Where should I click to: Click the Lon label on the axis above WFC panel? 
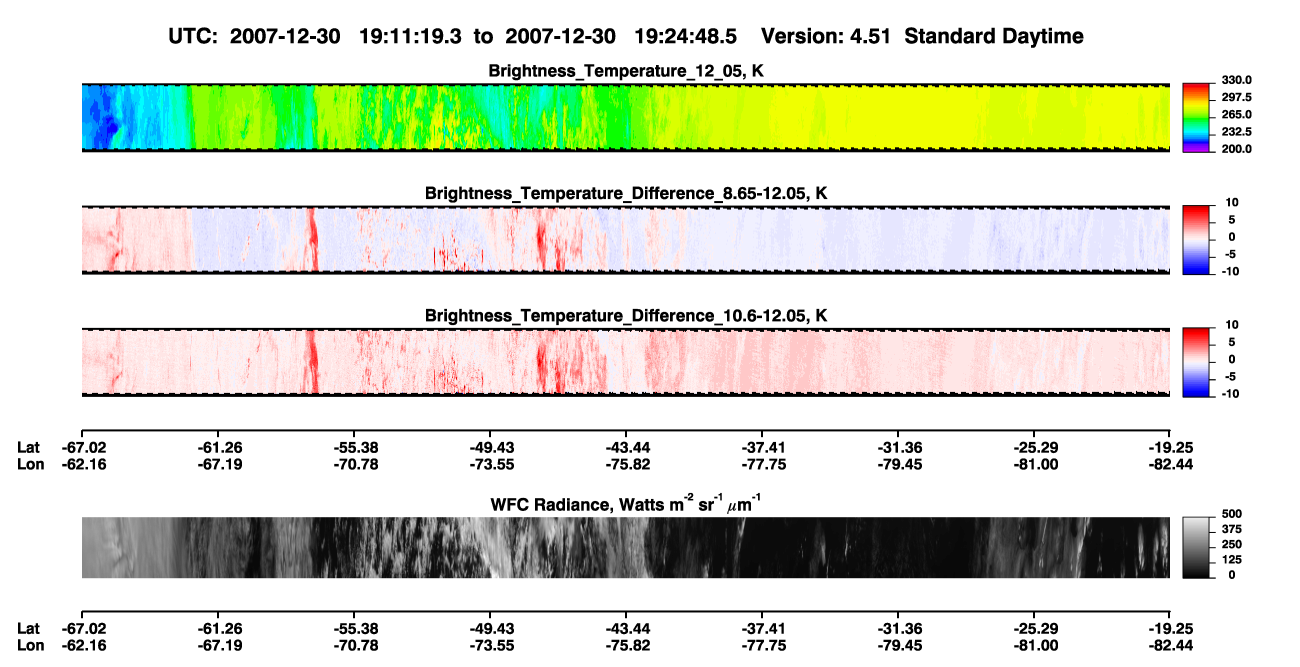pos(30,464)
